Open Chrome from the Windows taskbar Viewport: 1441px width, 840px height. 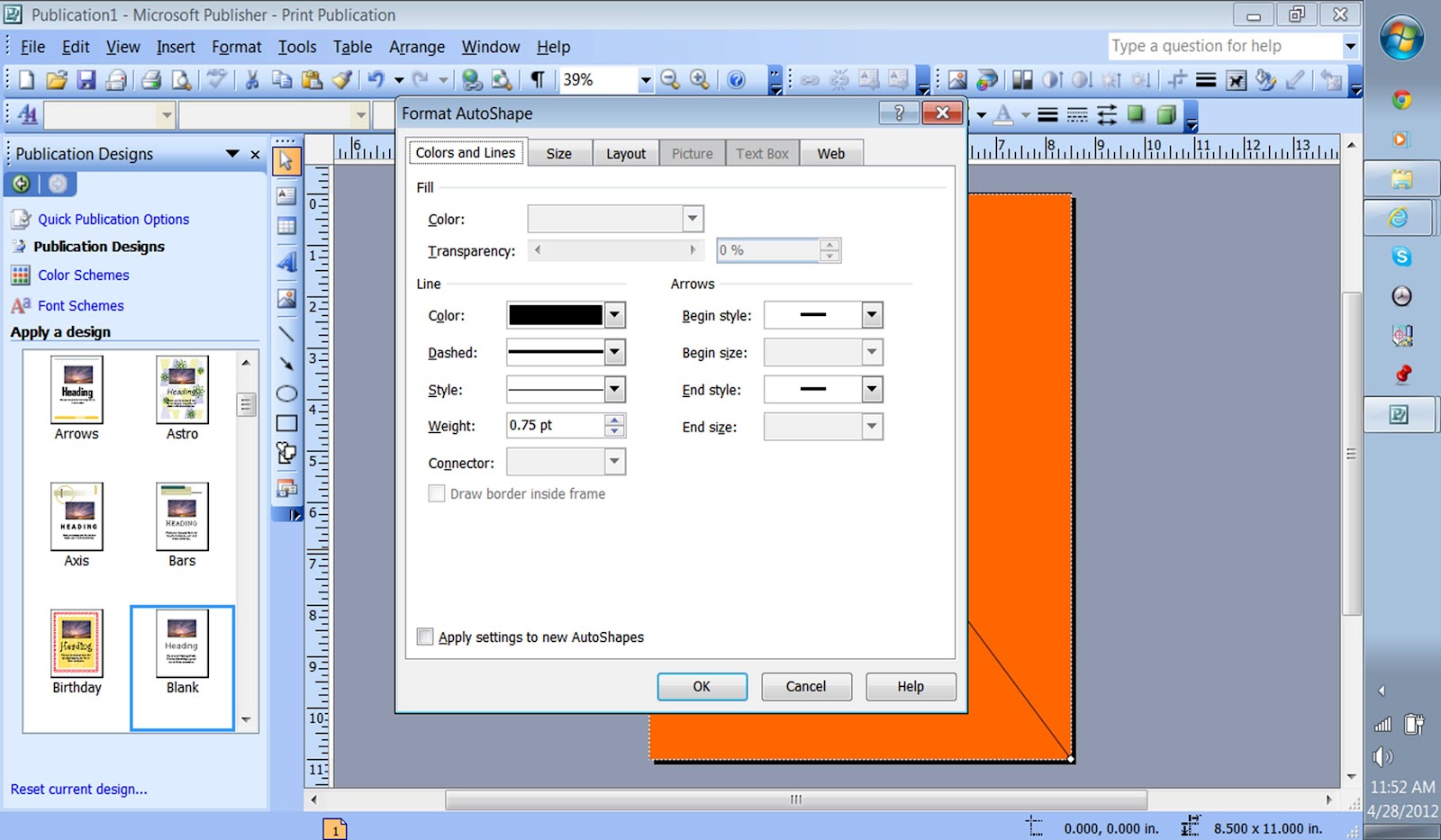pos(1401,100)
